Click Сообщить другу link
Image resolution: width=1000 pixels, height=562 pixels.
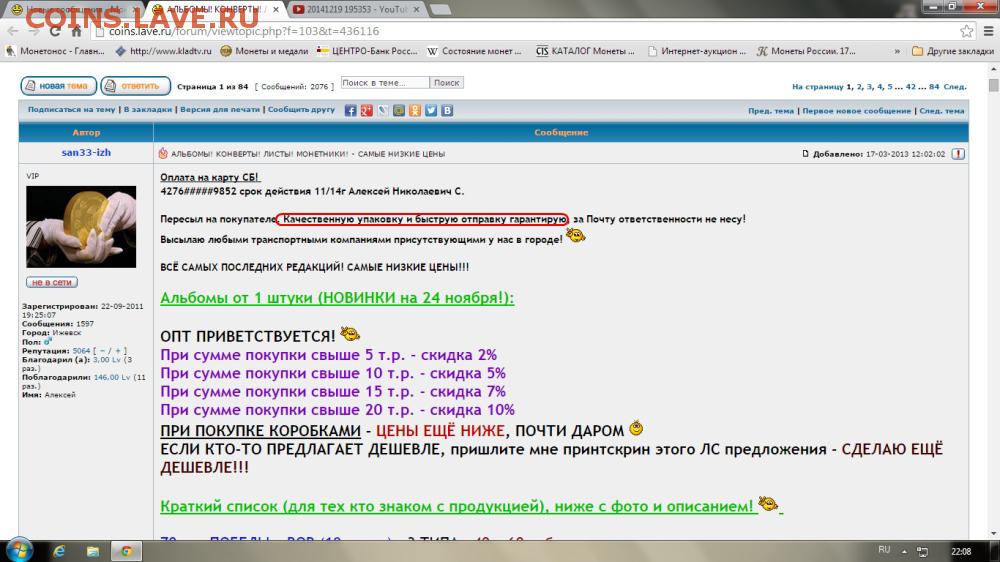301,110
